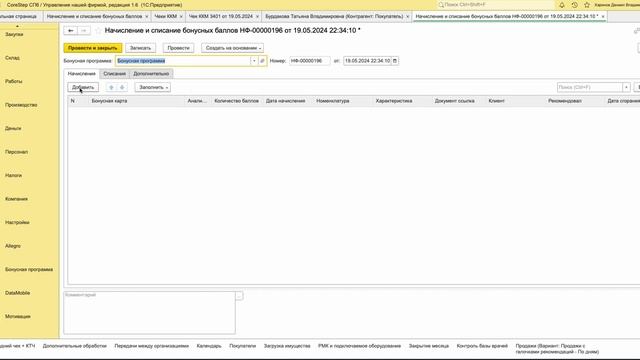Open the Деньги section in sidebar
This screenshot has width=640, height=360.
13,128
